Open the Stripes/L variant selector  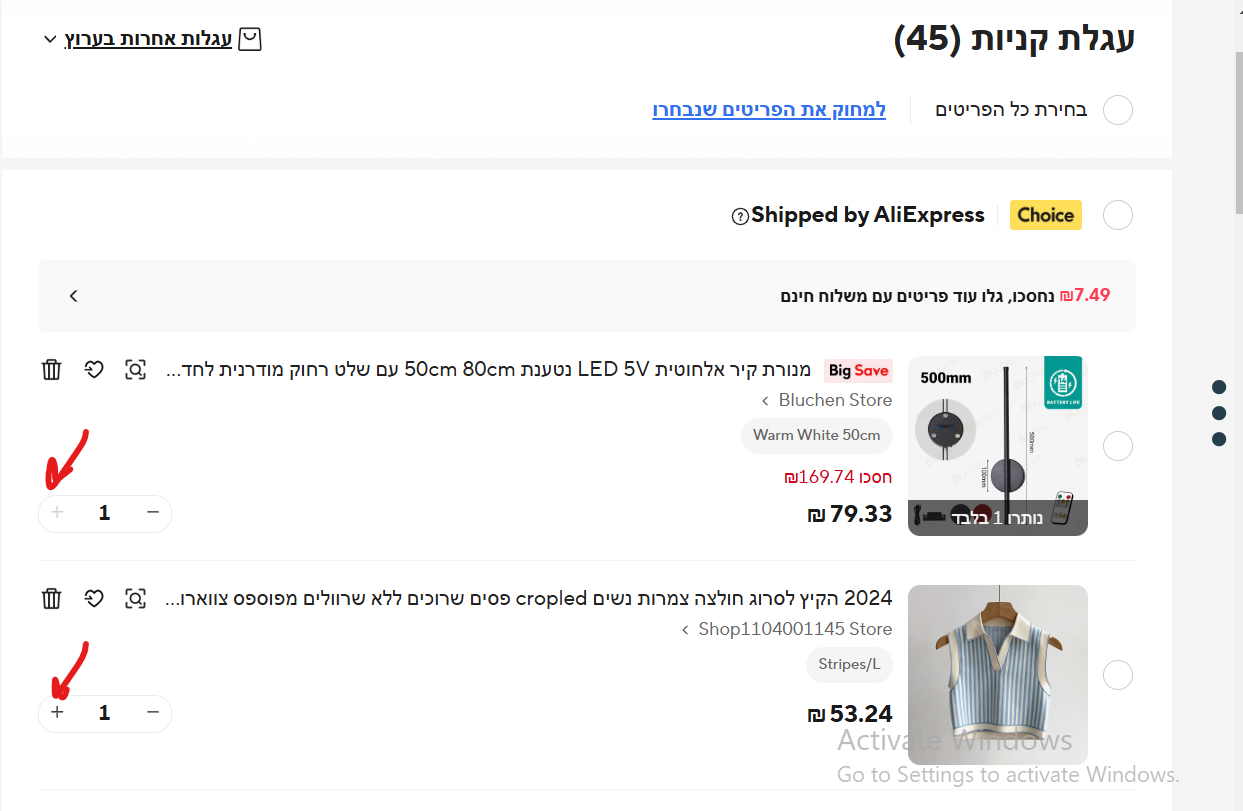(849, 664)
